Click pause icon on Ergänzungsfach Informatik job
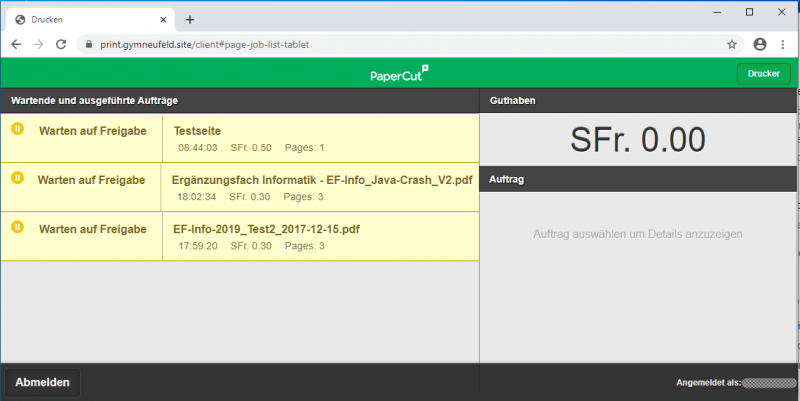 (x=17, y=178)
